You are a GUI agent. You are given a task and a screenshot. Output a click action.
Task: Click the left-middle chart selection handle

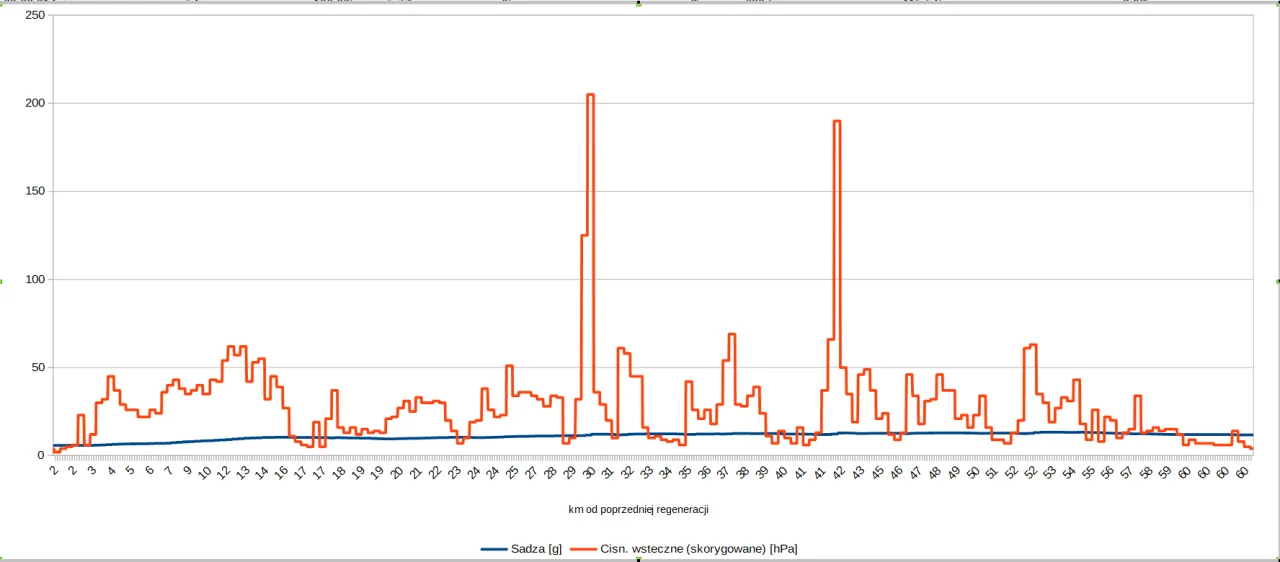2,281
